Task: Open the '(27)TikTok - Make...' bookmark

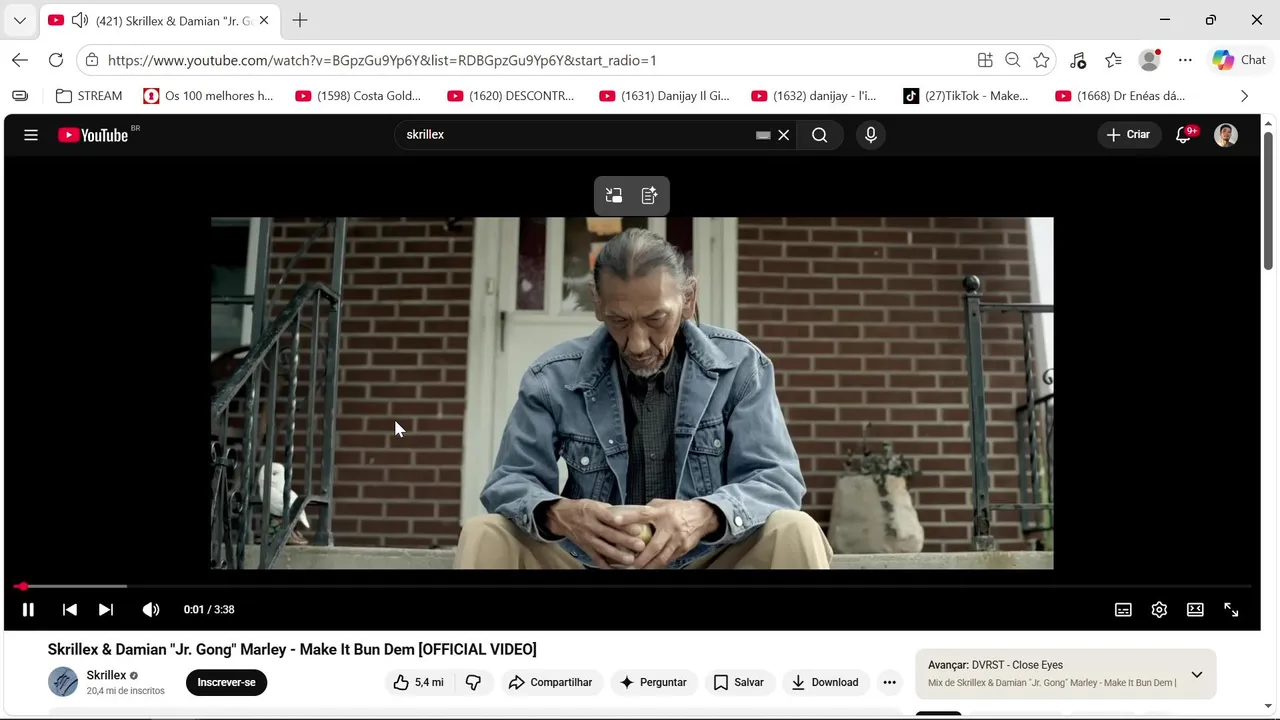Action: 966,96
